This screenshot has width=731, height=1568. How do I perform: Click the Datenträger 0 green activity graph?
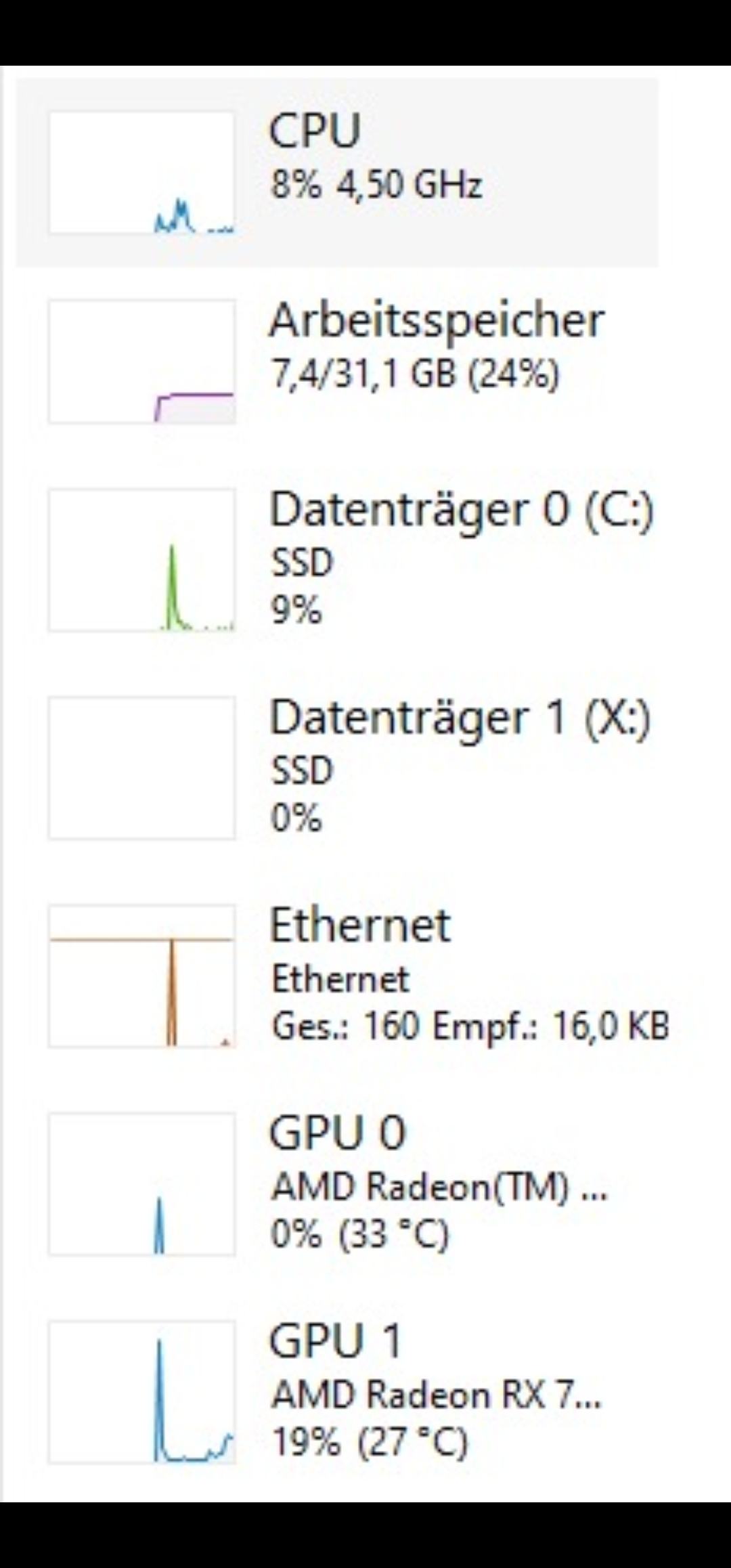[x=141, y=560]
